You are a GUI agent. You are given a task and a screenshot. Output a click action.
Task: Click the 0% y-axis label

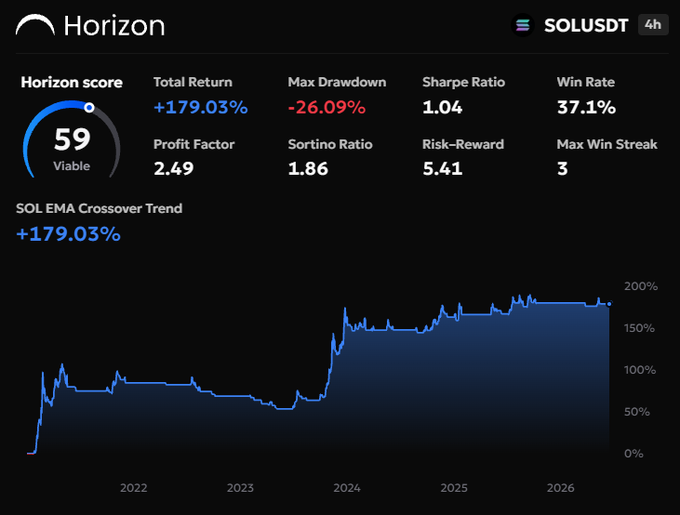pos(634,454)
